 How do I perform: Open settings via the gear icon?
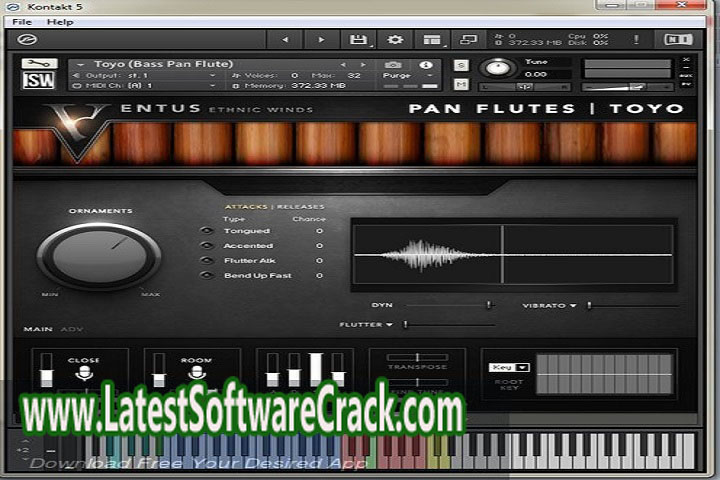tap(395, 40)
